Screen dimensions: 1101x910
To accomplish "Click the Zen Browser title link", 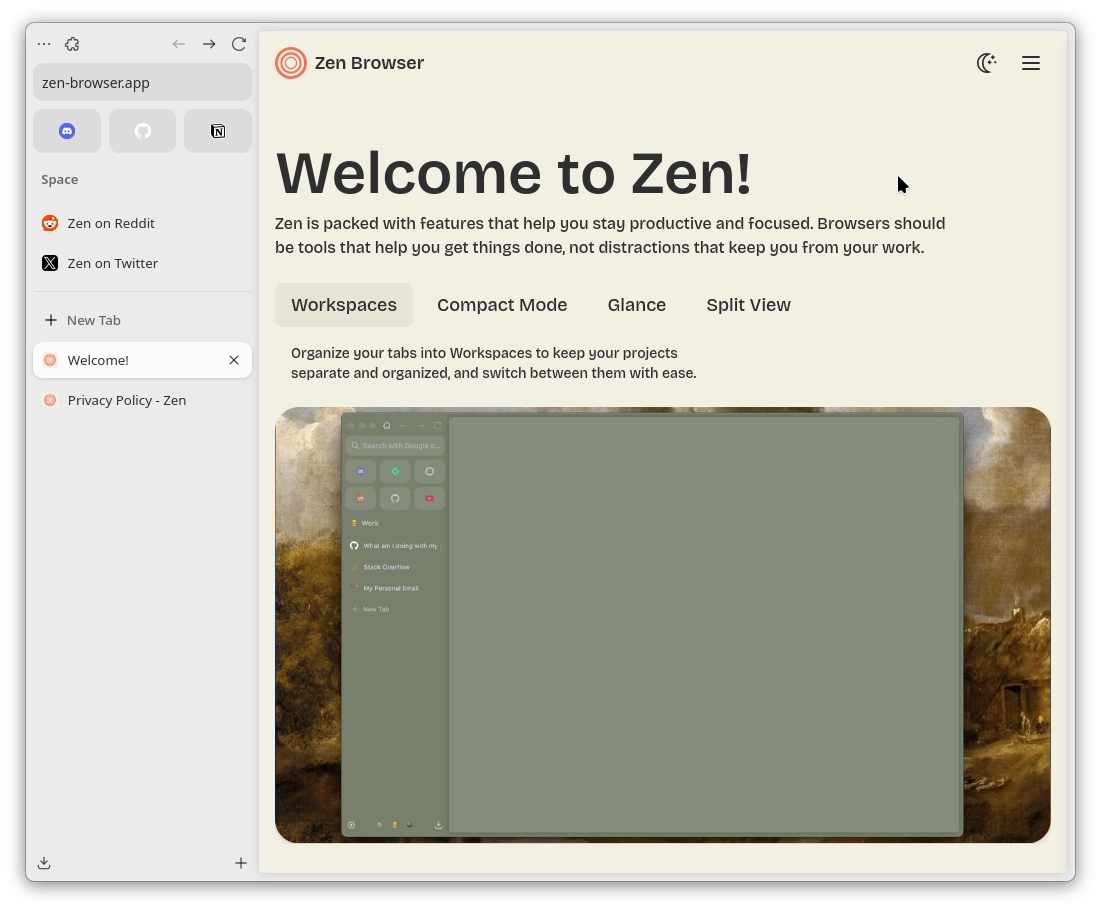I will click(x=369, y=63).
